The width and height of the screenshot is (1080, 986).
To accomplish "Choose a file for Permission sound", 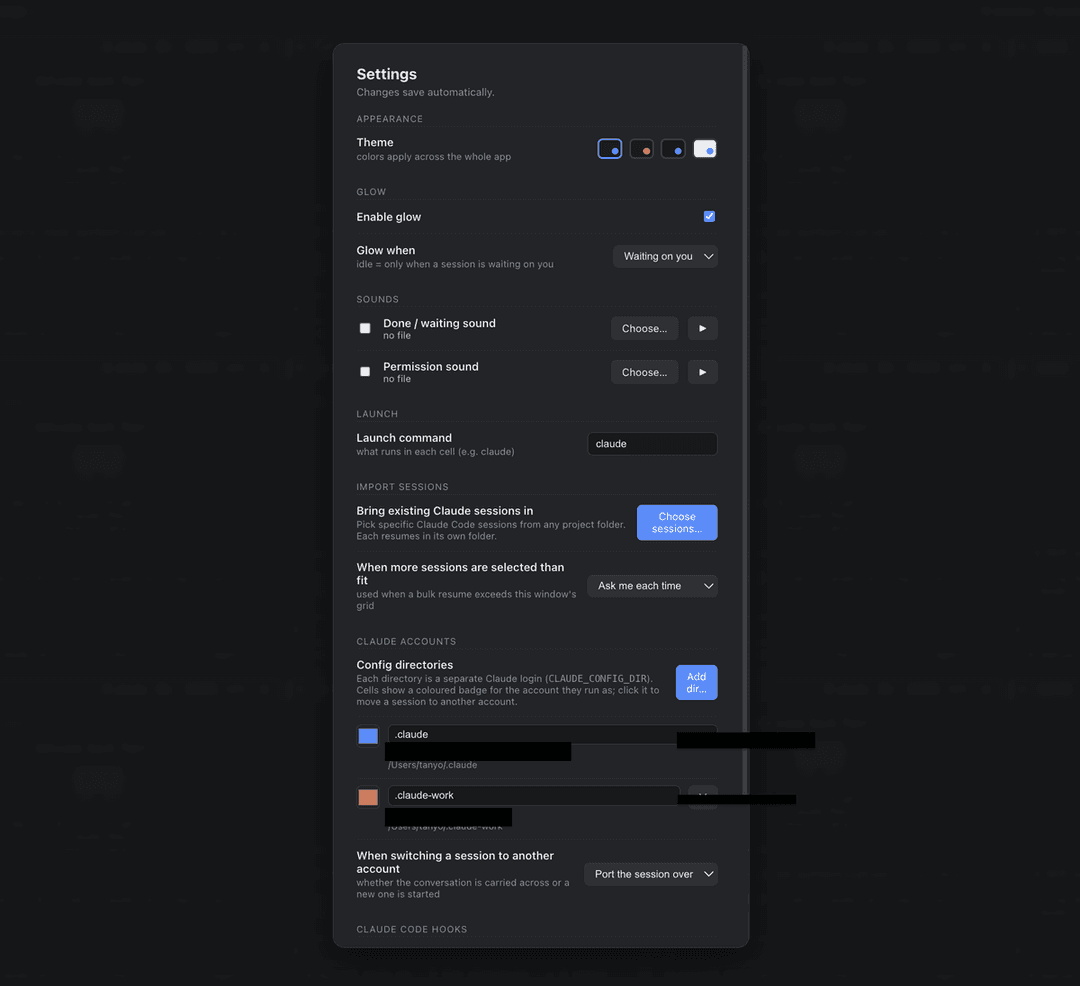I will (645, 372).
